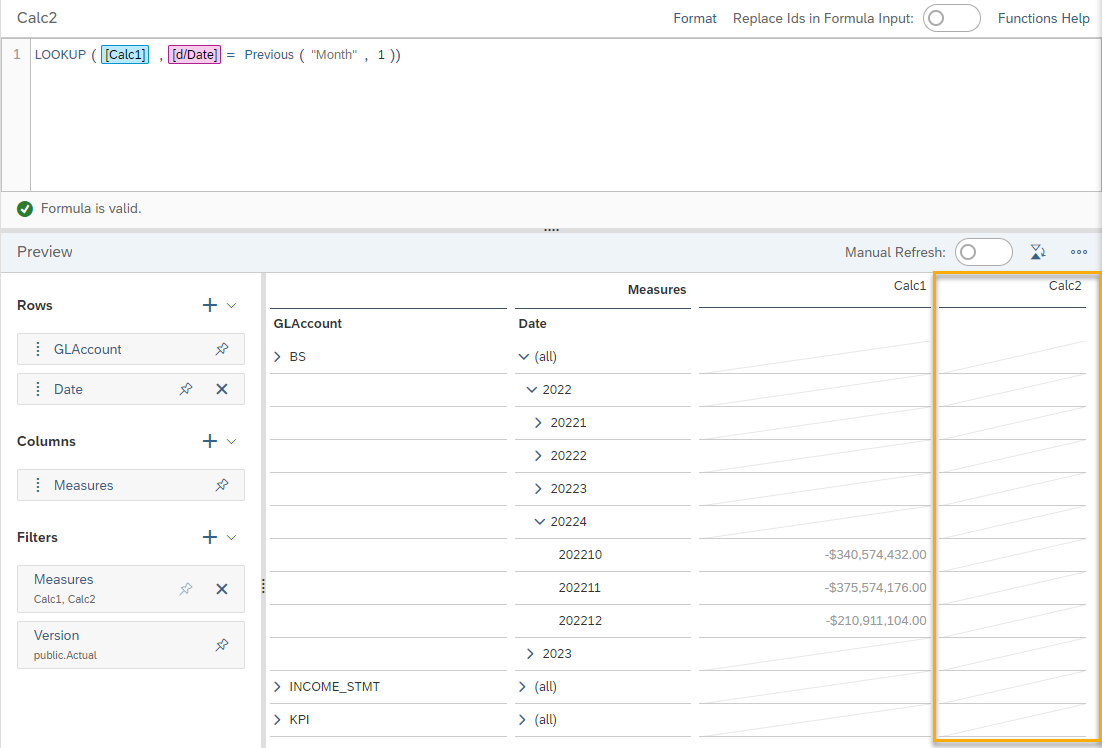Image resolution: width=1102 pixels, height=748 pixels.
Task: Pin the GLAccount row item
Action: tap(221, 349)
